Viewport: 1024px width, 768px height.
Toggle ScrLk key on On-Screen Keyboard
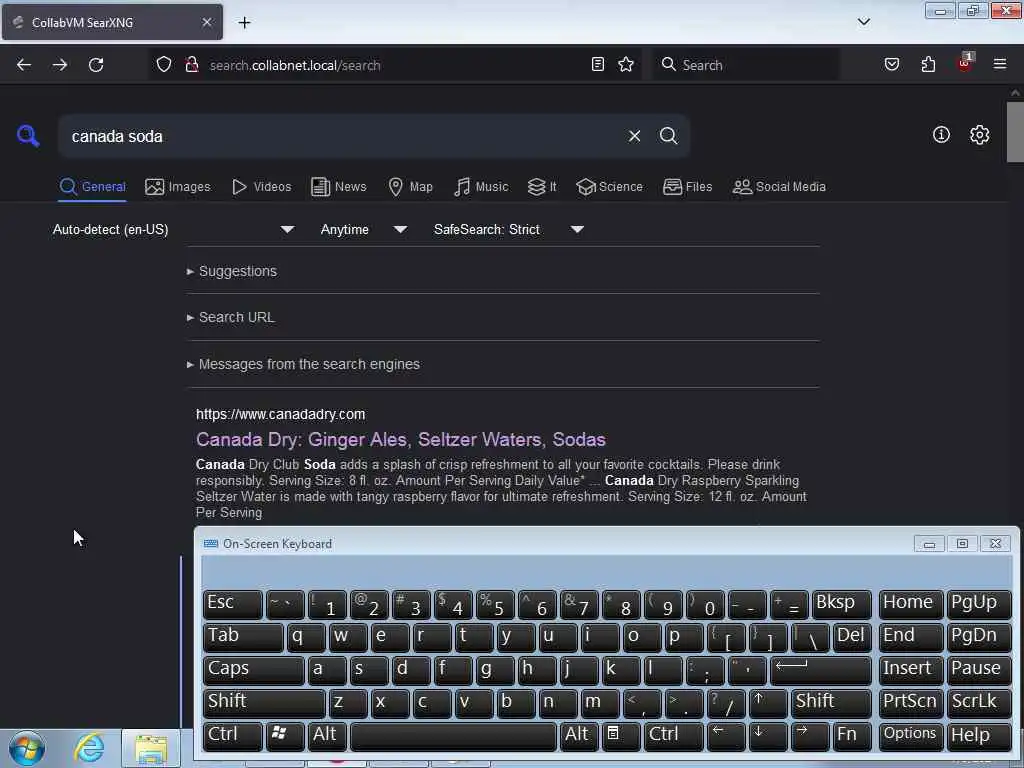(979, 702)
